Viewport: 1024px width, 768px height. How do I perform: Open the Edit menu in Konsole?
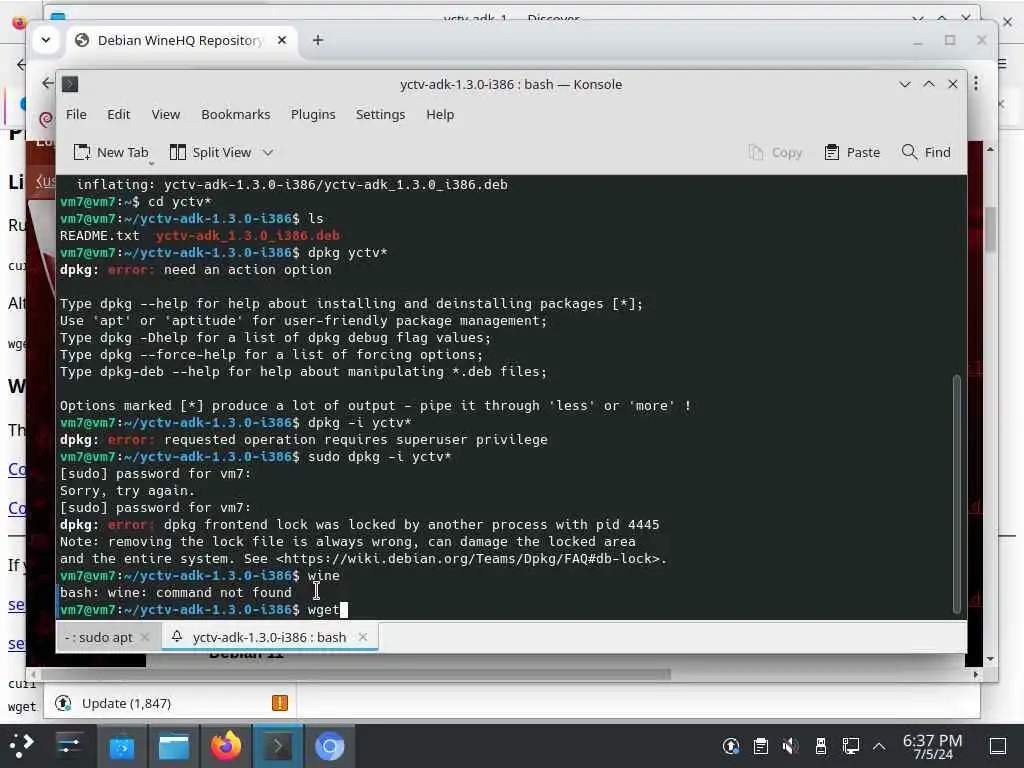point(118,114)
